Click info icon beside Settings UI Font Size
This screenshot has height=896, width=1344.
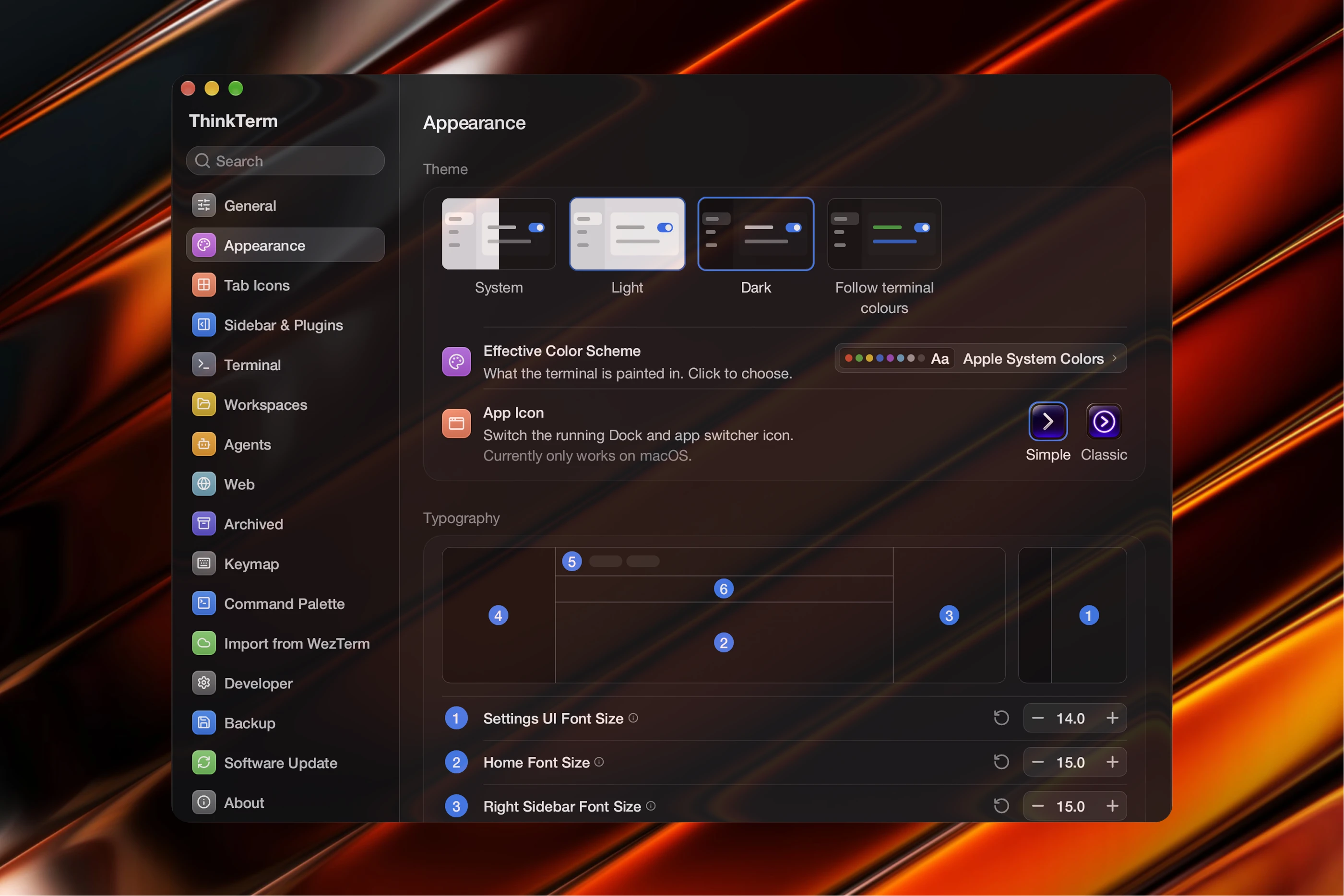(x=633, y=718)
